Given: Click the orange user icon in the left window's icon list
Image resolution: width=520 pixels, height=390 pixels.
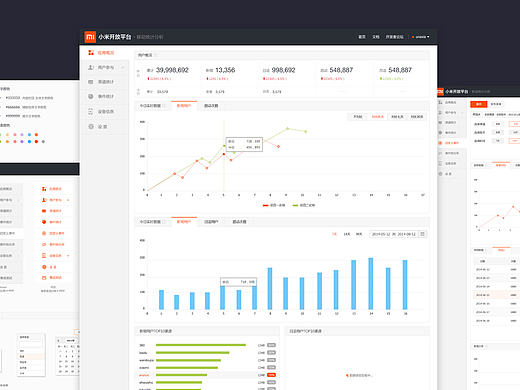Looking at the screenshot, I should point(44,200).
